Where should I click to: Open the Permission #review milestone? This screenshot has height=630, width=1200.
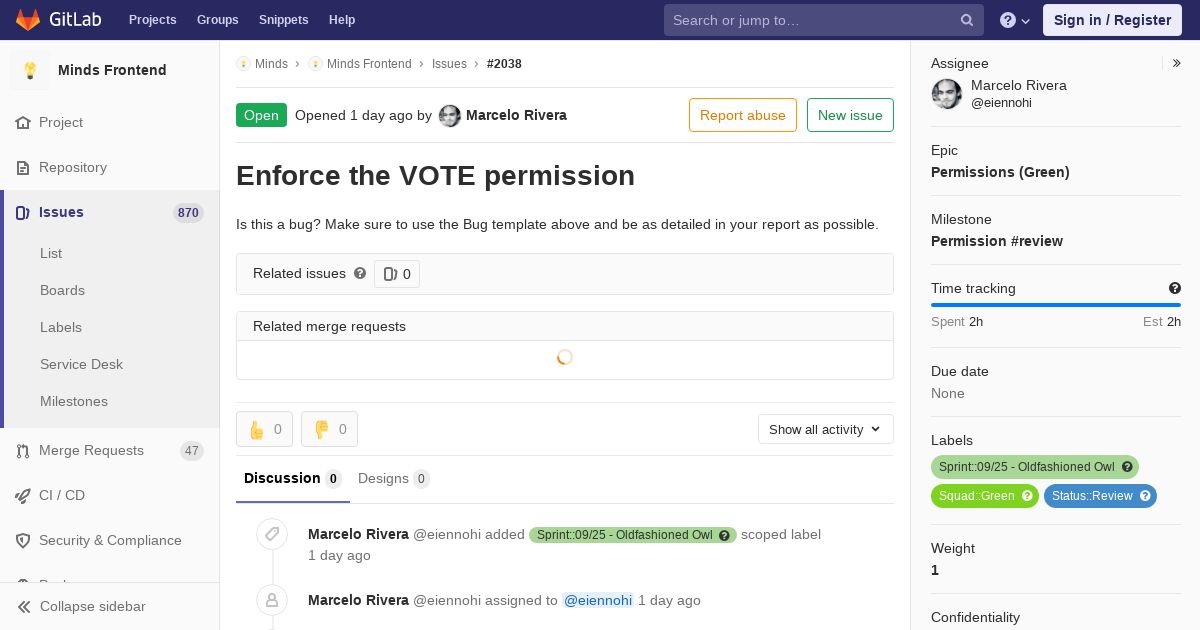point(997,241)
